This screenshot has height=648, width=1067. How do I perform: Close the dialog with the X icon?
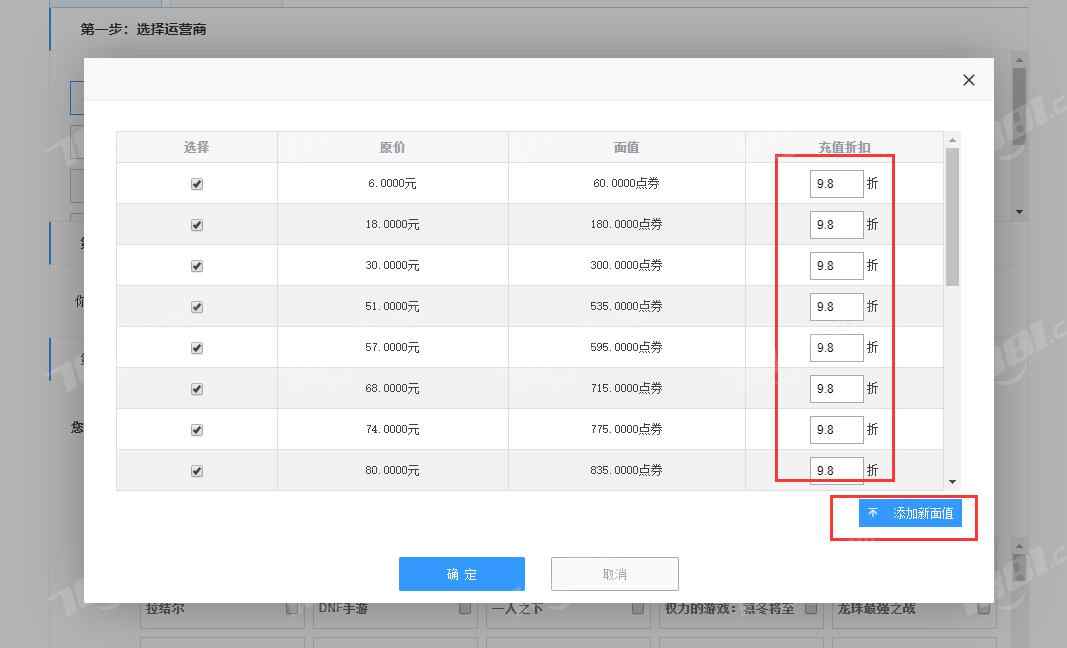coord(968,80)
